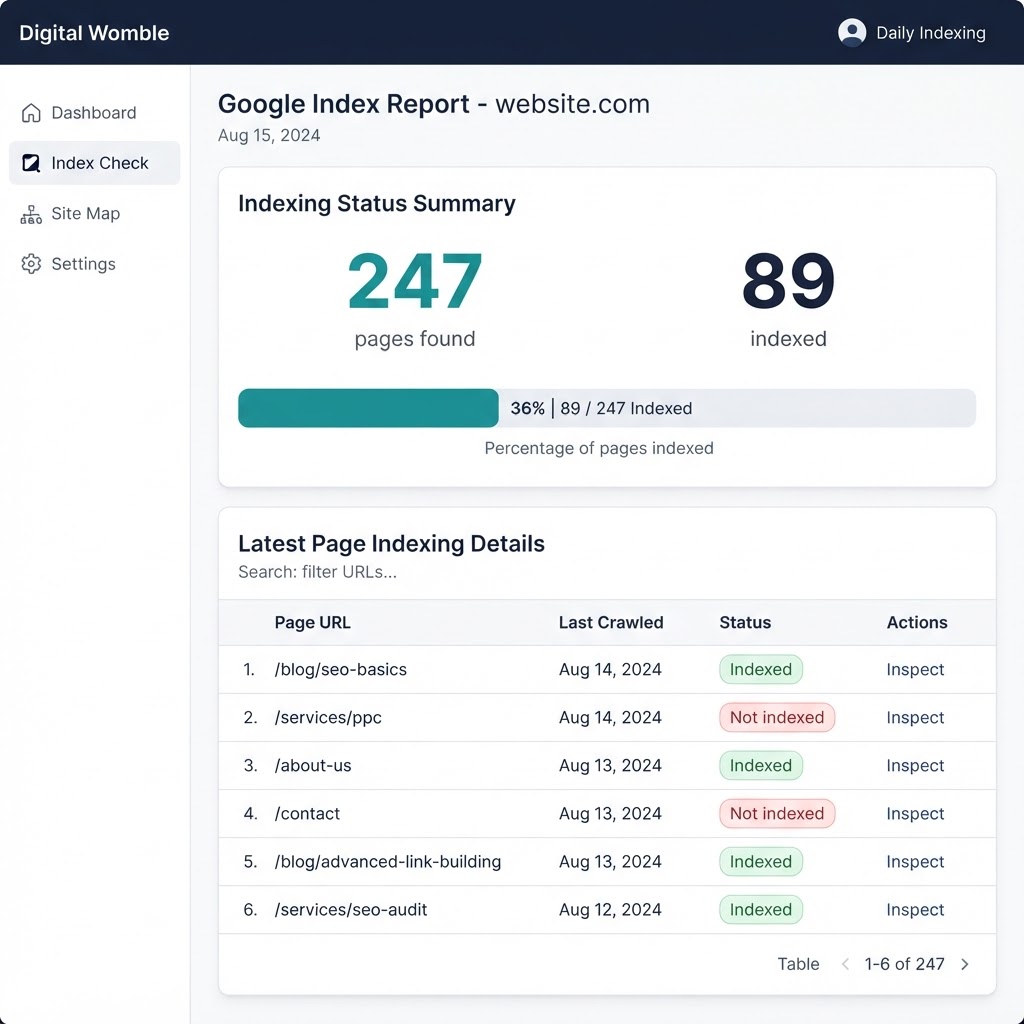Screen dimensions: 1024x1024
Task: Click Not indexed badge for /contact
Action: pos(777,814)
